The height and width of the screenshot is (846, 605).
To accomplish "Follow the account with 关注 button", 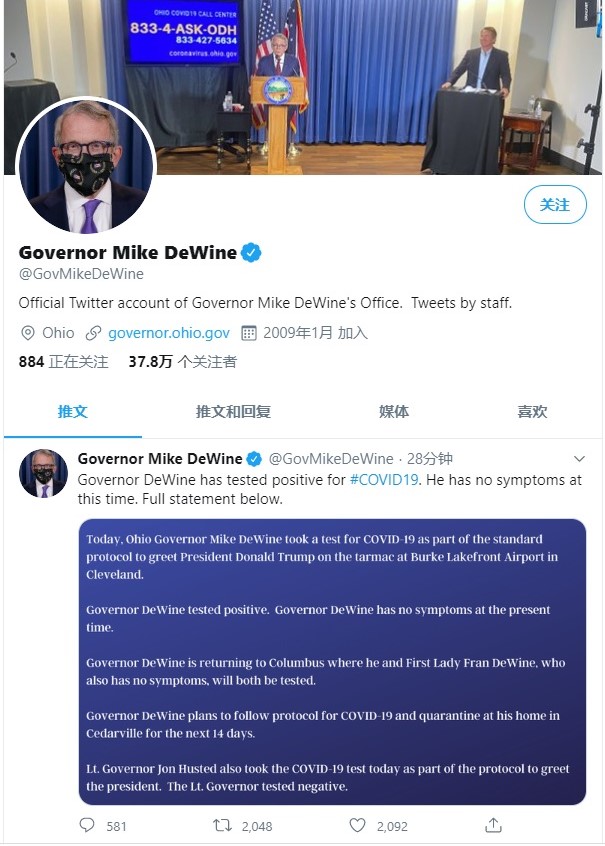I will point(555,204).
